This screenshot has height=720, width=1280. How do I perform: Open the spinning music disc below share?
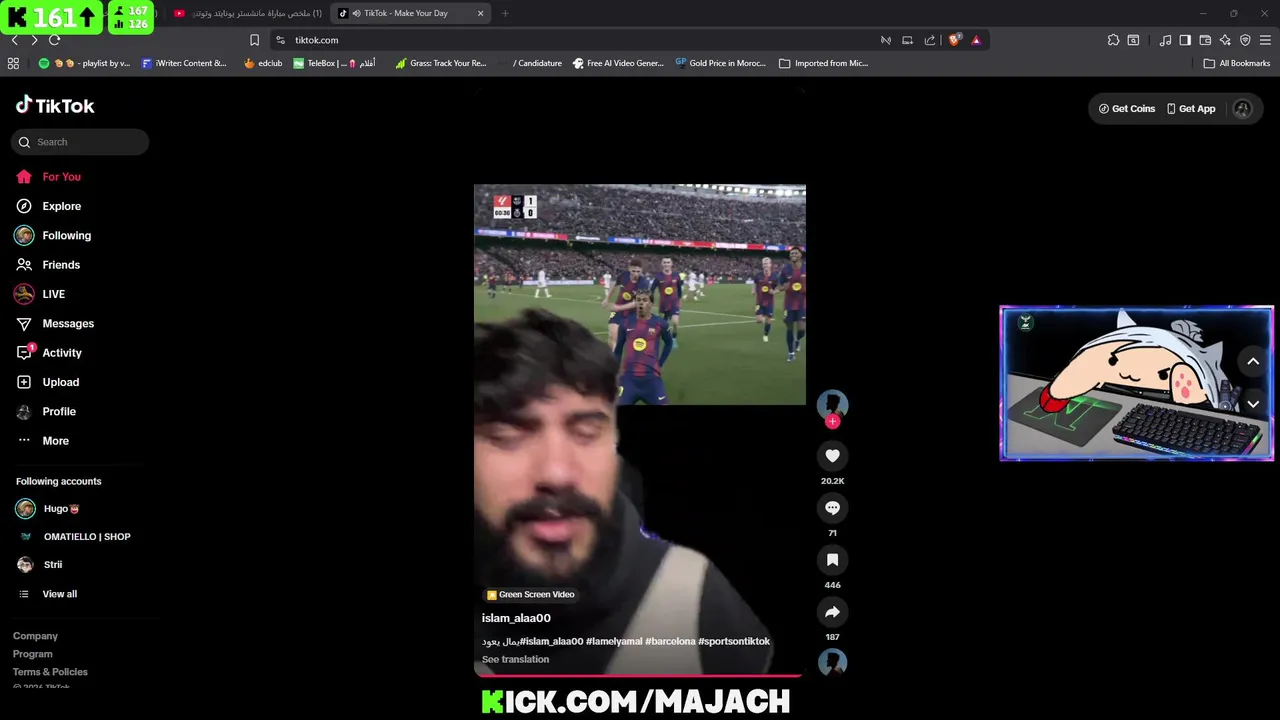point(832,662)
